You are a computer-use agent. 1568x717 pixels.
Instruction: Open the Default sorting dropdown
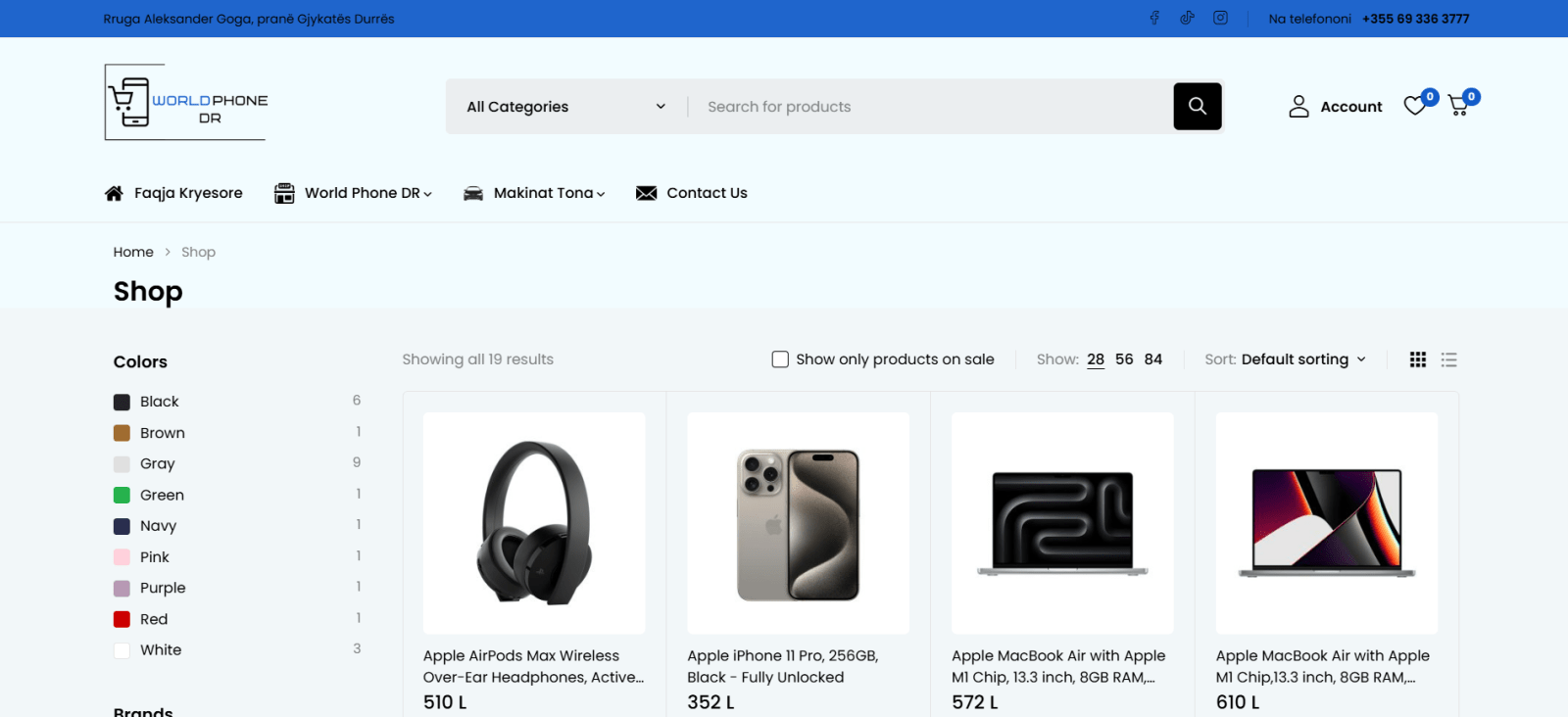[1302, 359]
